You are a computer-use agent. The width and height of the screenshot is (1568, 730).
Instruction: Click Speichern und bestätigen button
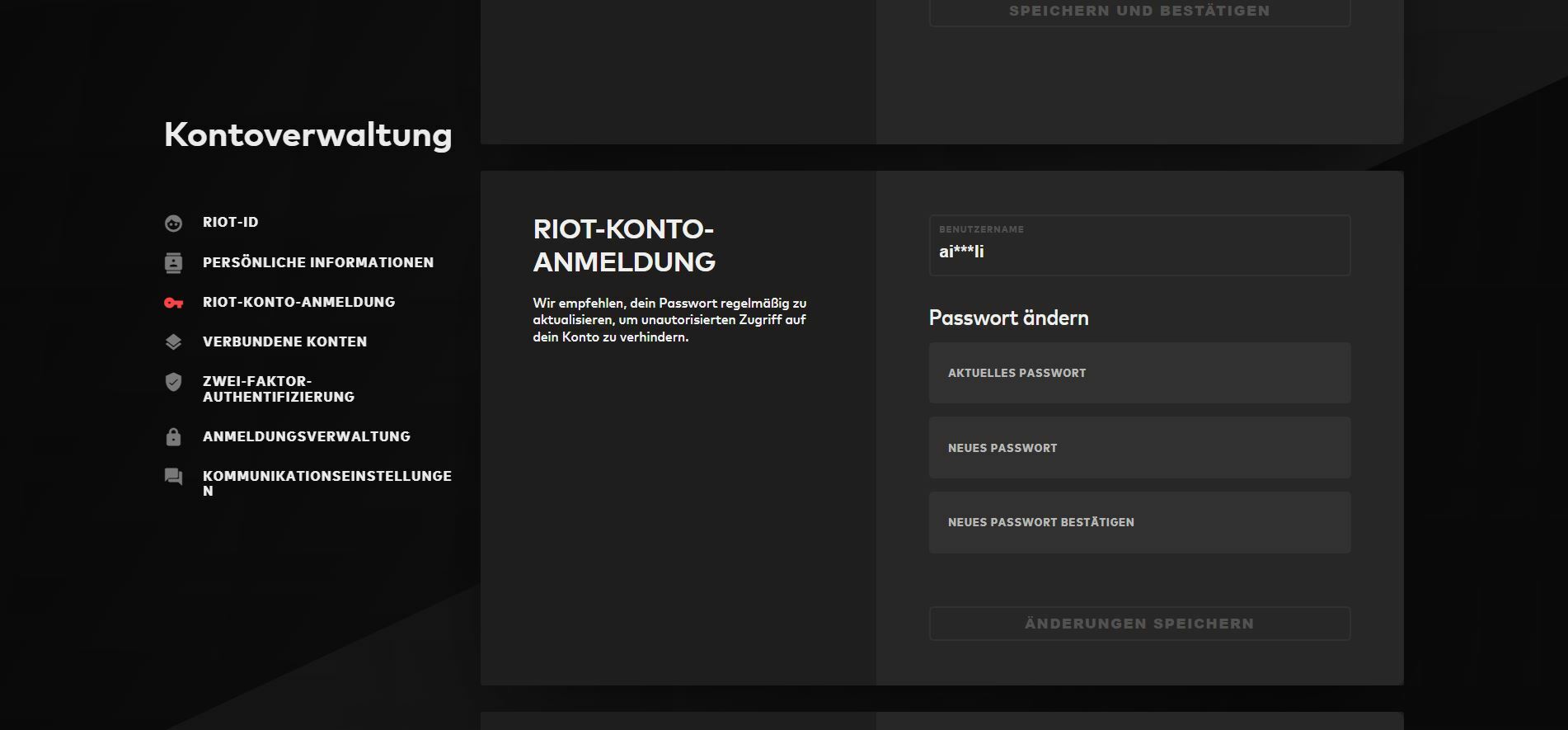[x=1139, y=12]
